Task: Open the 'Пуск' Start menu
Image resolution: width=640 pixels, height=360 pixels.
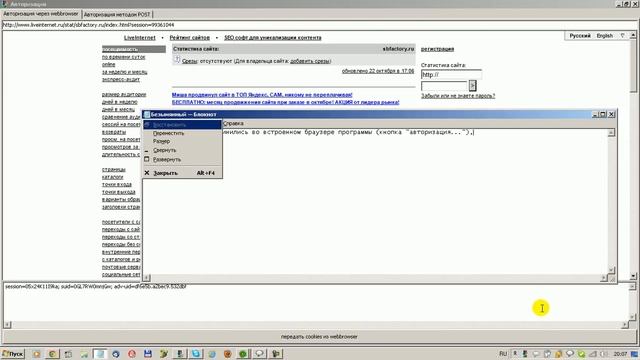Action: (x=13, y=354)
